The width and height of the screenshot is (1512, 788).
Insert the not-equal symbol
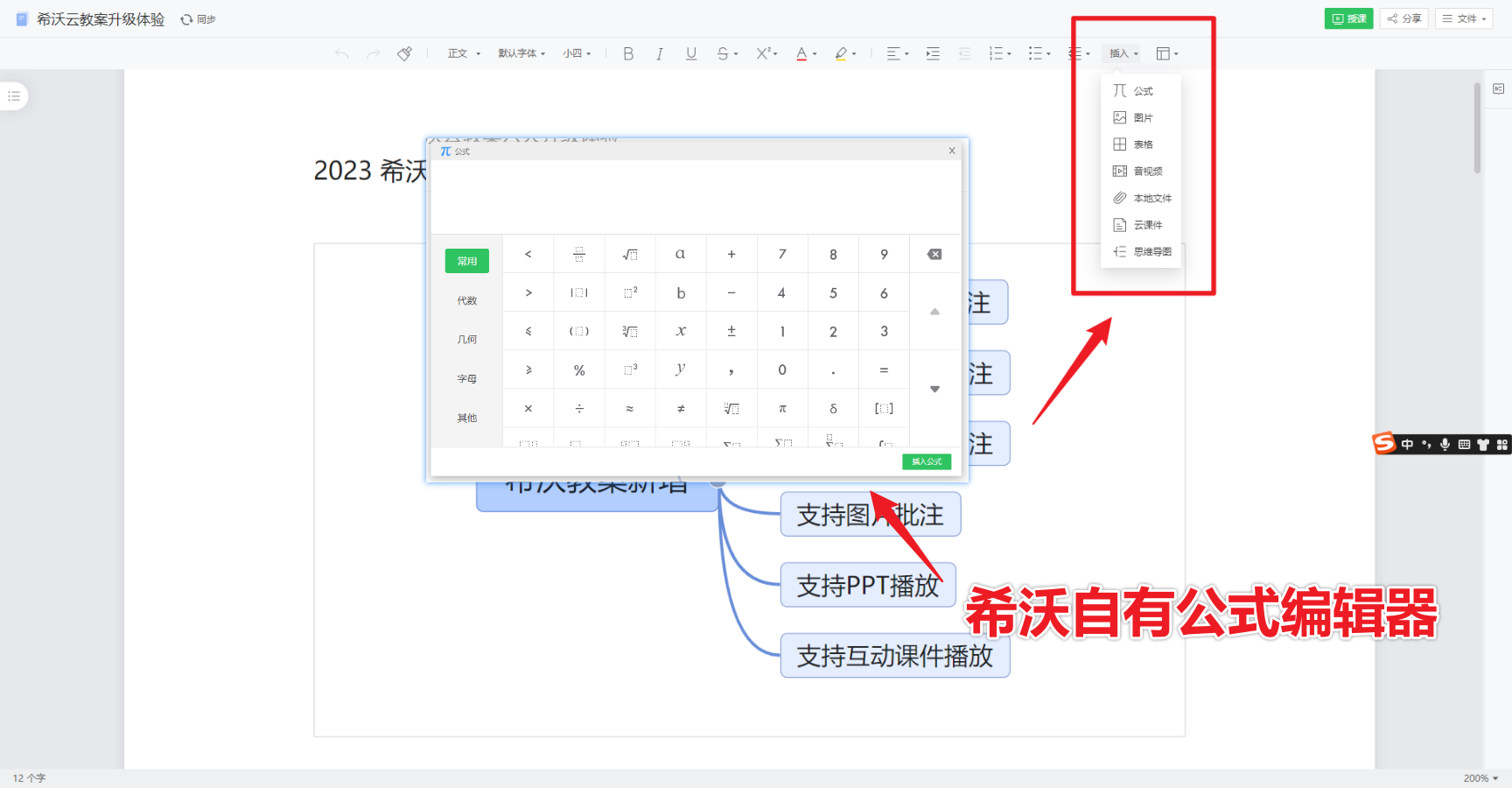tap(681, 408)
